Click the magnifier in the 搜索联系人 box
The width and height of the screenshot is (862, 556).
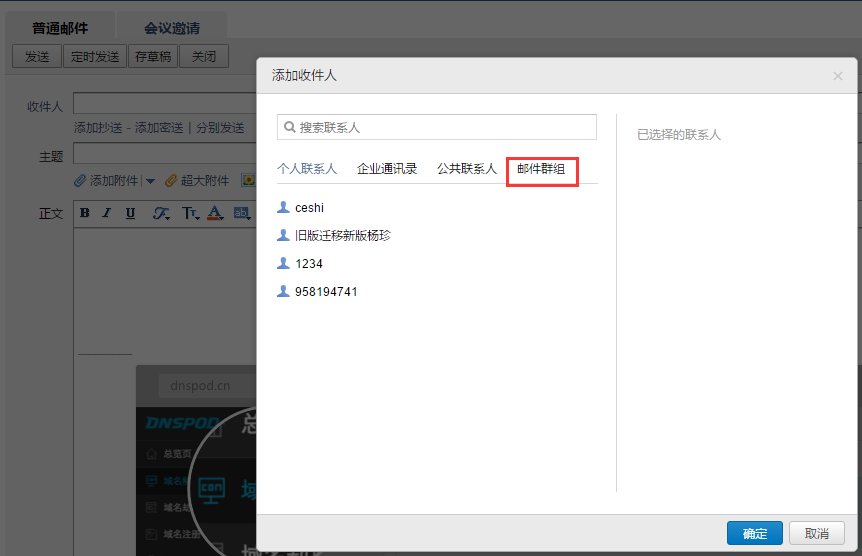click(290, 127)
